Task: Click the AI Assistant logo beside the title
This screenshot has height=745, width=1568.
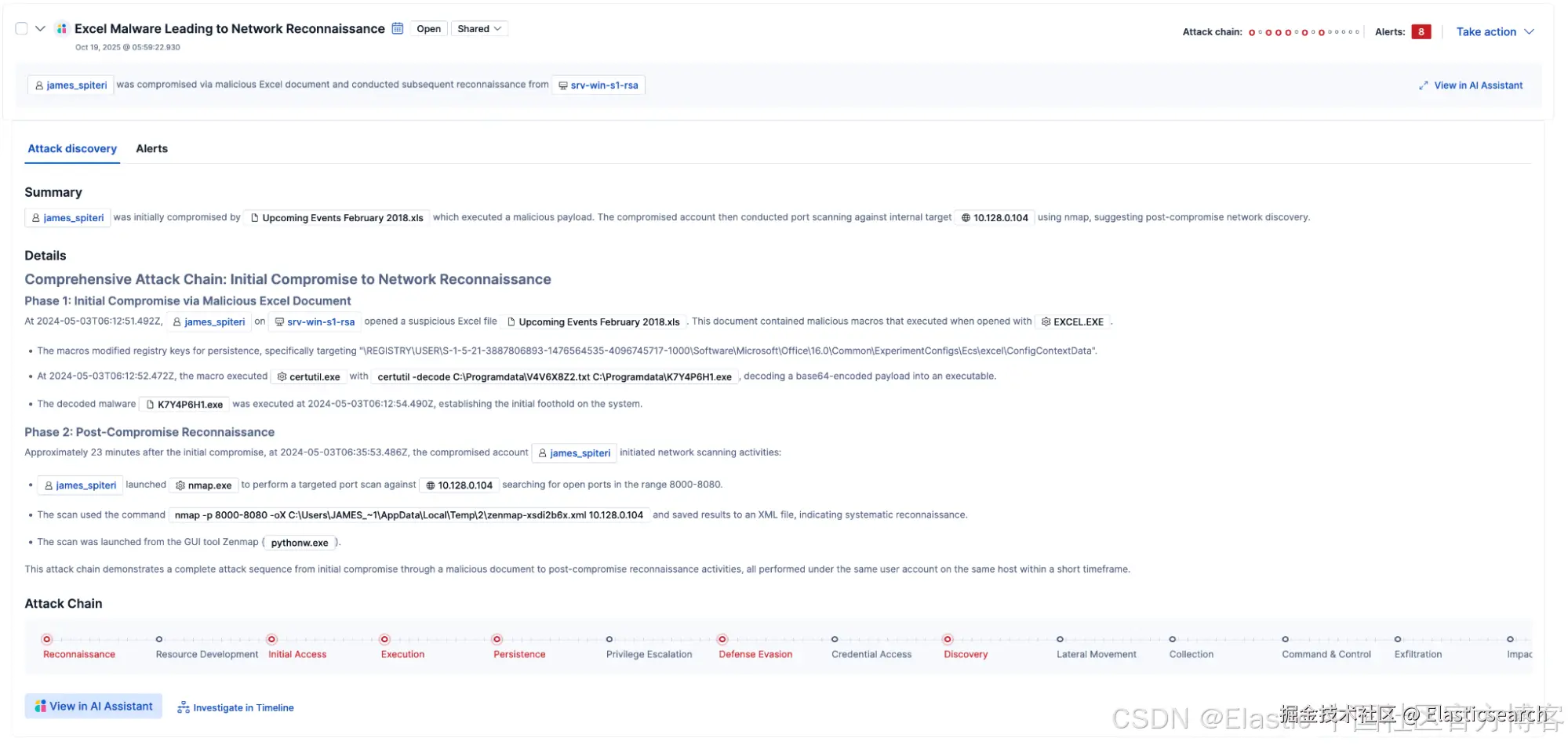Action: pos(61,29)
